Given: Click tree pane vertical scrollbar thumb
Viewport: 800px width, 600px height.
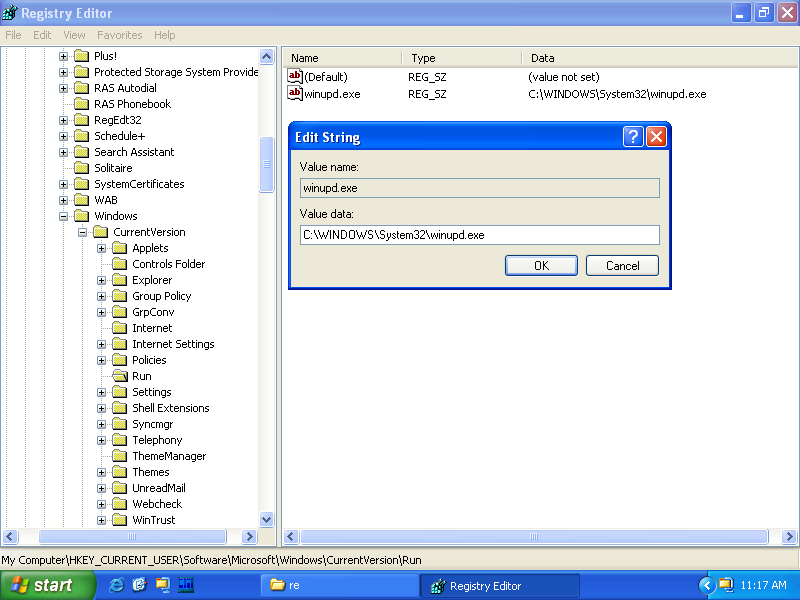Looking at the screenshot, I should pyautogui.click(x=266, y=164).
